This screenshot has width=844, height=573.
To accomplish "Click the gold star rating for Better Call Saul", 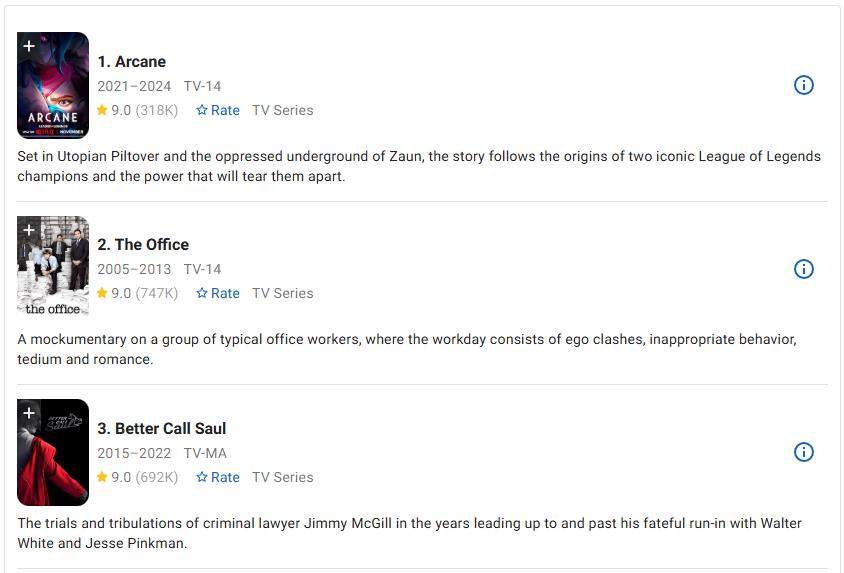I will coord(102,477).
